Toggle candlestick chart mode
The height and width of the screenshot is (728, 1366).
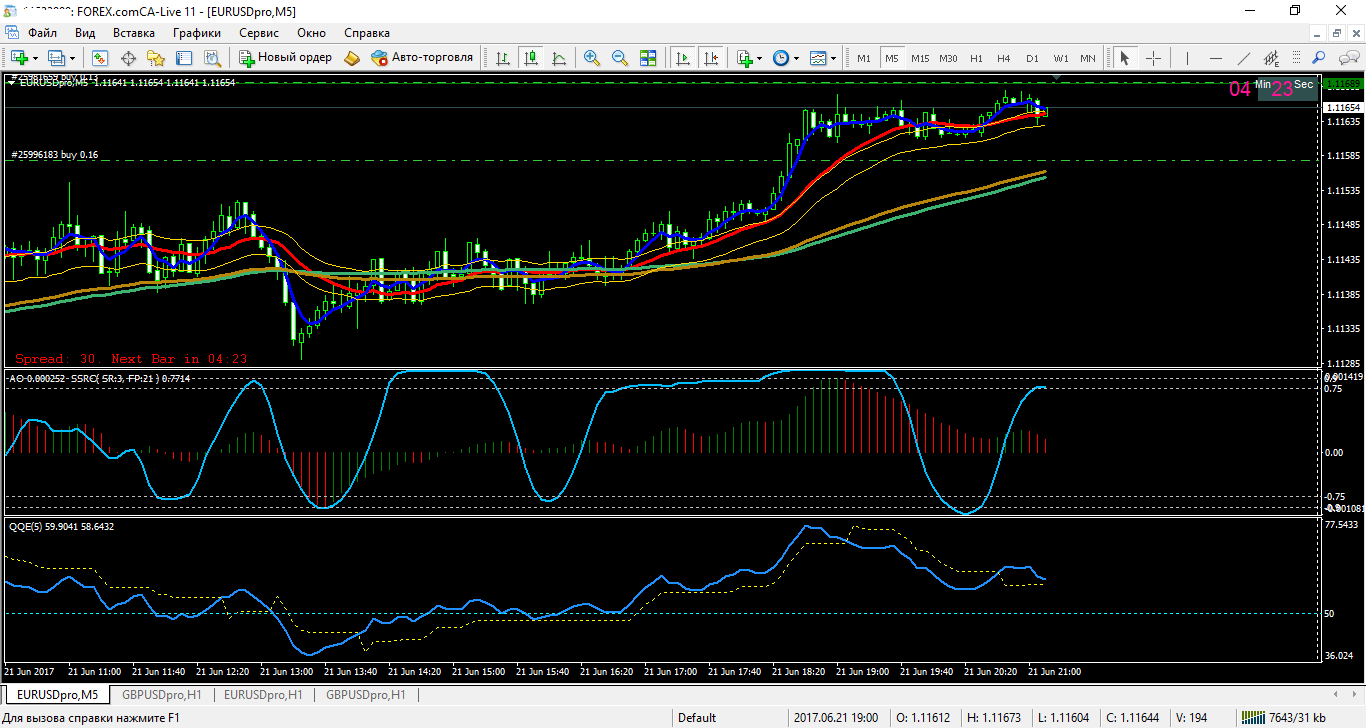(531, 58)
